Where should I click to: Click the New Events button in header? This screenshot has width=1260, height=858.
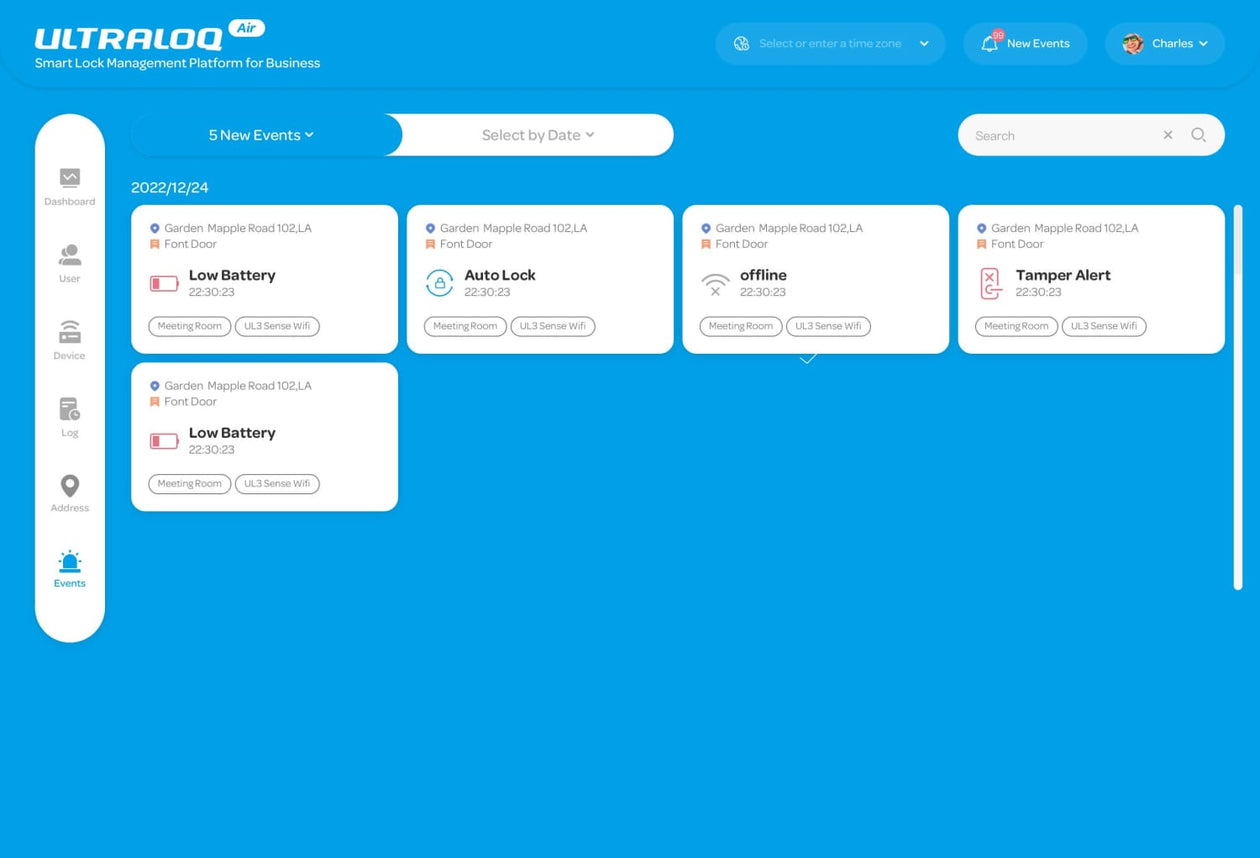click(1037, 44)
